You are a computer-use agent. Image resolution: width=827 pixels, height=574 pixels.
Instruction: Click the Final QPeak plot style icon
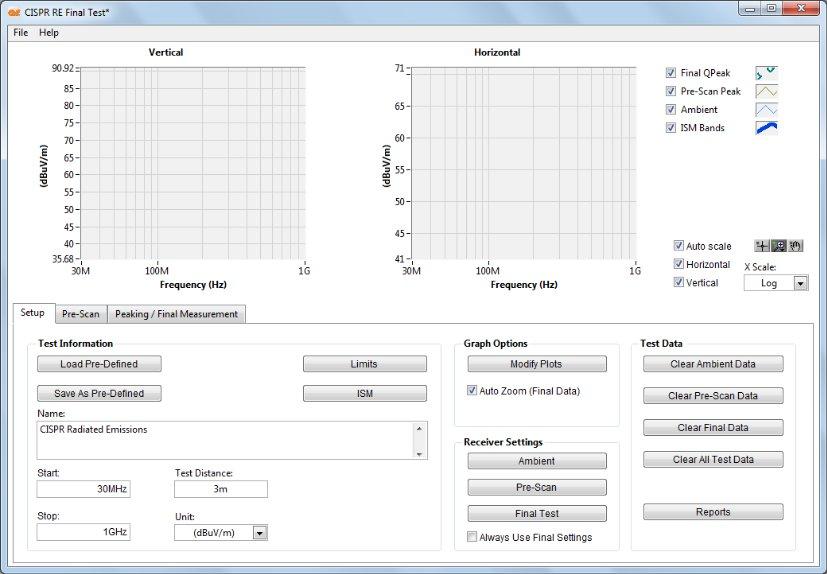click(x=766, y=73)
